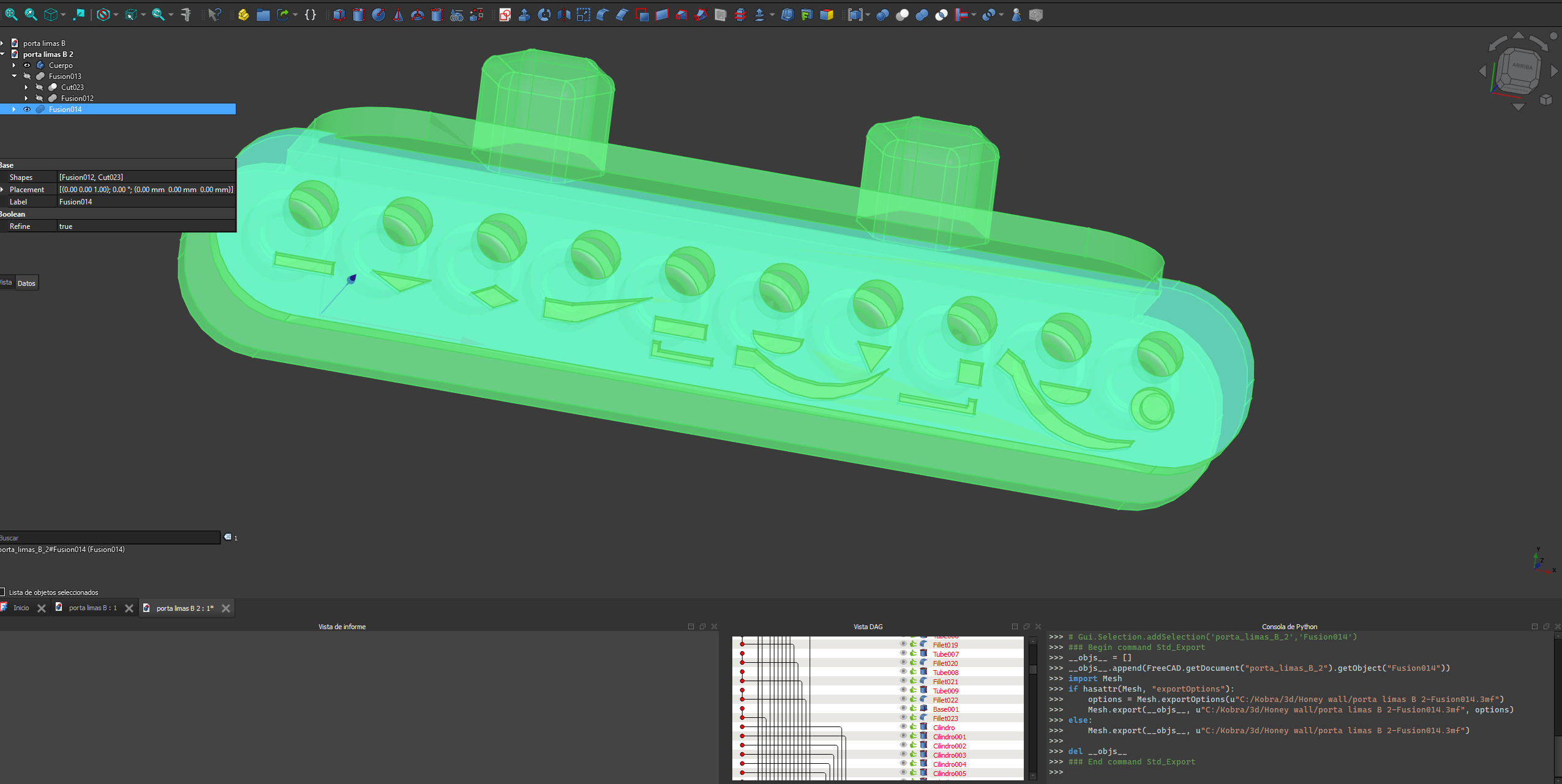Hide Fusion014 using its eye icon
1562x784 pixels.
click(x=27, y=110)
